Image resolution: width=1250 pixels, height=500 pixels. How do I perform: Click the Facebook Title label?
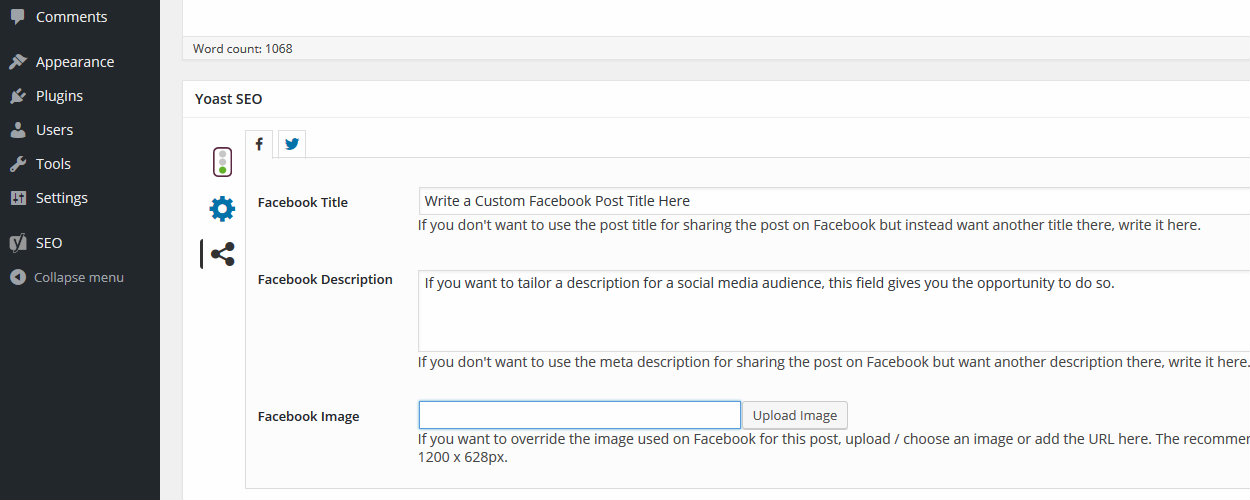click(x=303, y=202)
